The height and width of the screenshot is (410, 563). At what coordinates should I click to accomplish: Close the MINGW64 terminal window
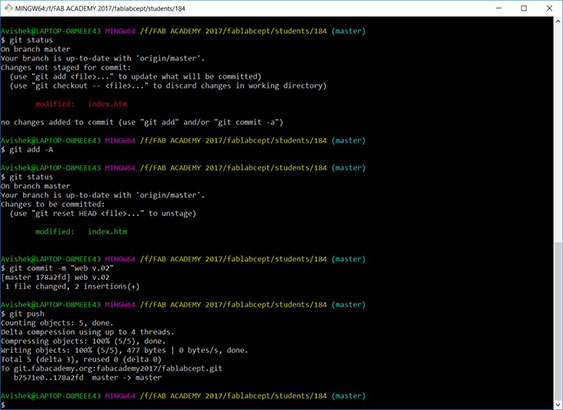click(549, 8)
